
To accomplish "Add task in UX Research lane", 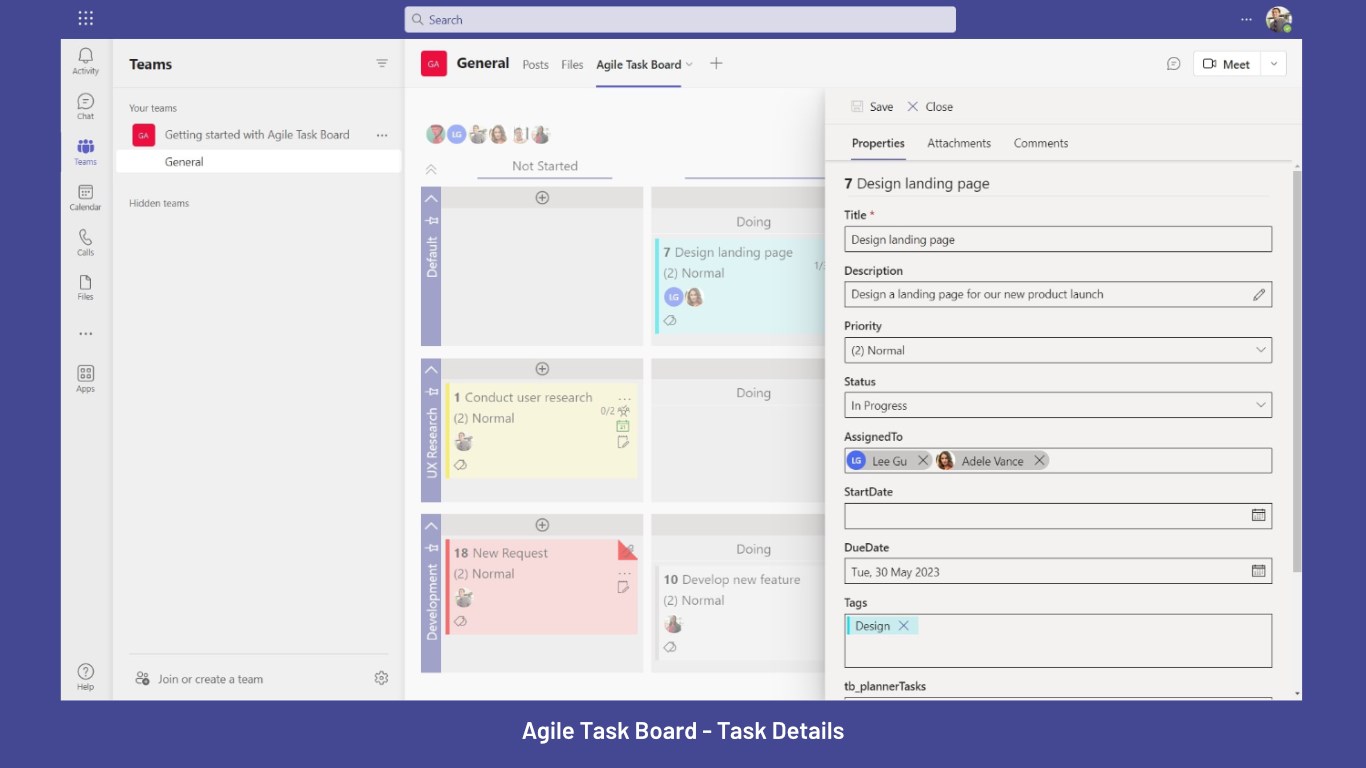I will (x=542, y=369).
